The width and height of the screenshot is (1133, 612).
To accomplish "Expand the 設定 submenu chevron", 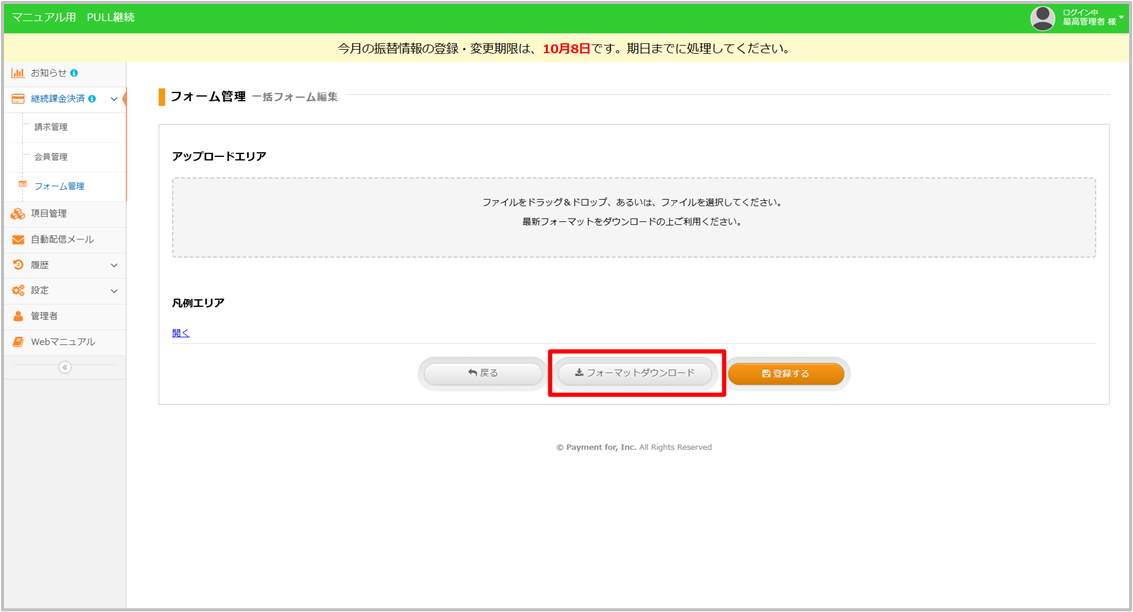I will click(114, 291).
